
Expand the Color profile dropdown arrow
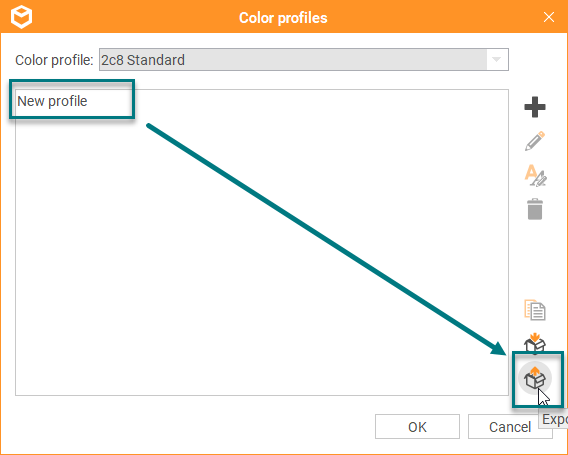tap(496, 59)
